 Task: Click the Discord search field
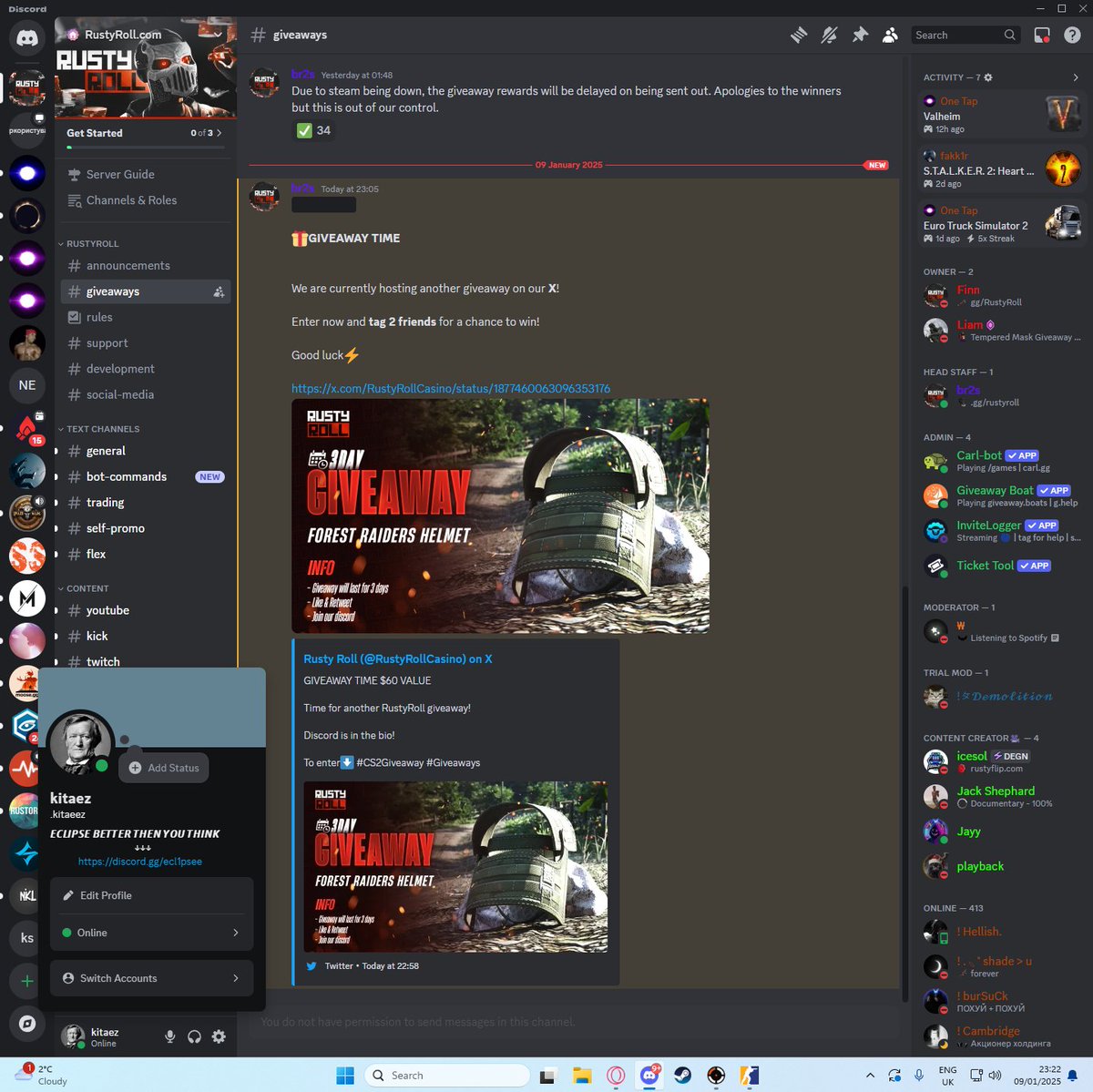coord(965,35)
